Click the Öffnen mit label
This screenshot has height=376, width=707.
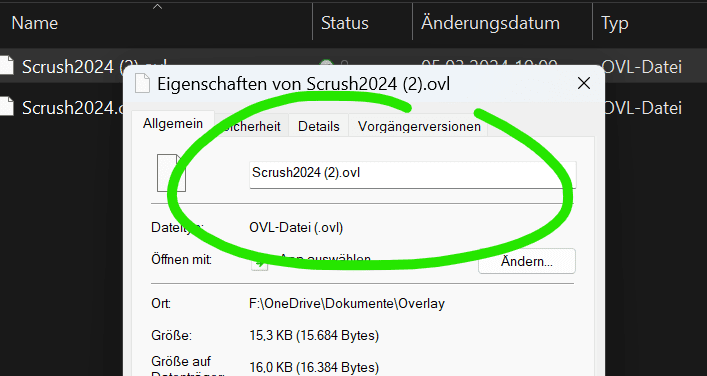(x=182, y=260)
